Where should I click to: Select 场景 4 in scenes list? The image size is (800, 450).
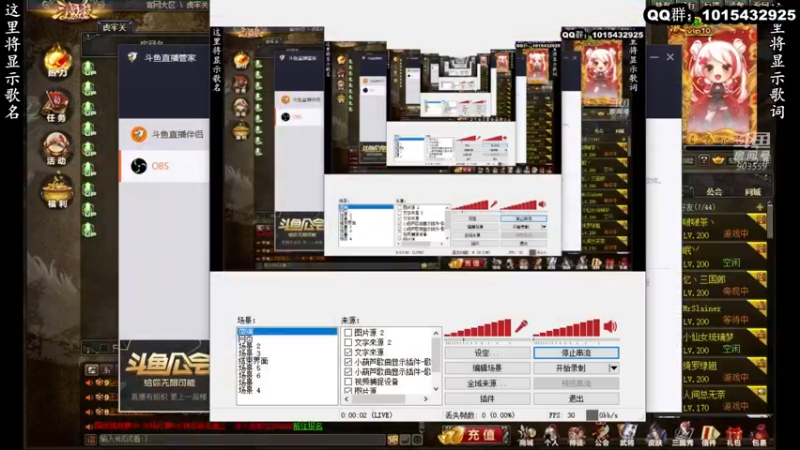249,390
